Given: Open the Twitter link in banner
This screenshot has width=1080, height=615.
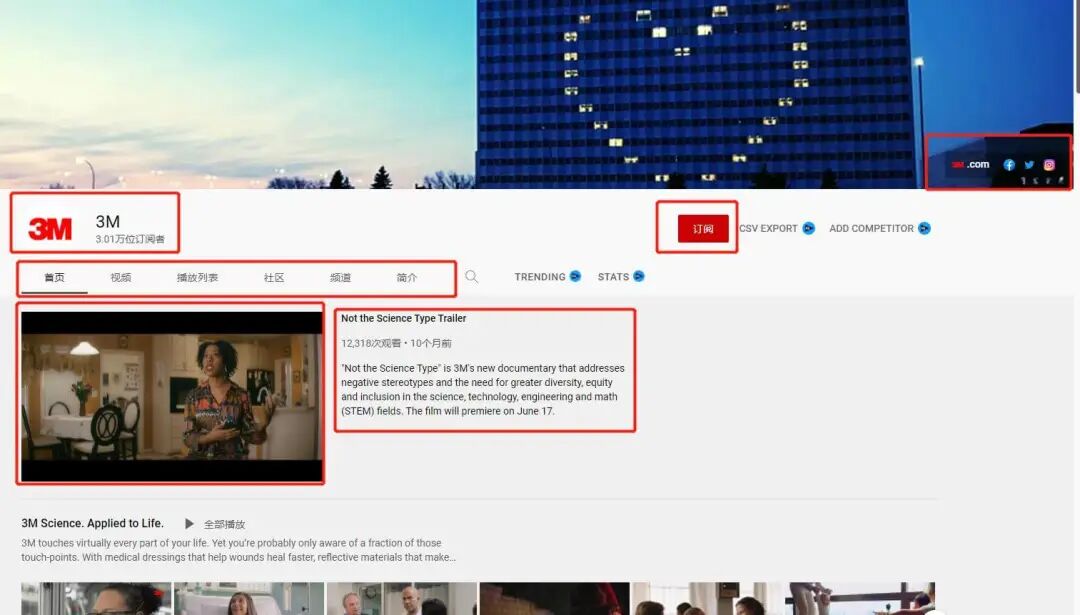Looking at the screenshot, I should tap(1029, 165).
